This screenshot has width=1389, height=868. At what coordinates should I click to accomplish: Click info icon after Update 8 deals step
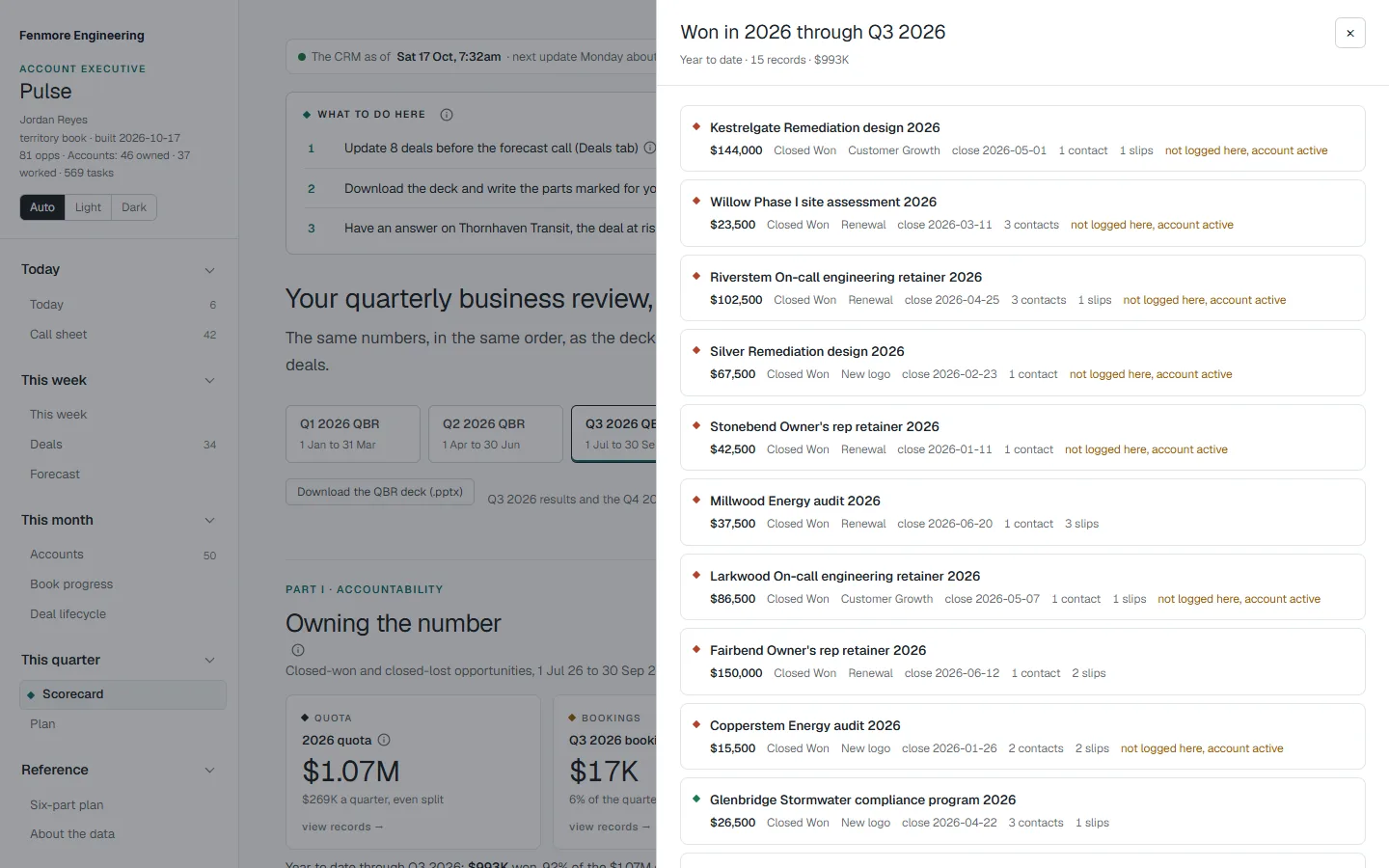pyautogui.click(x=649, y=149)
